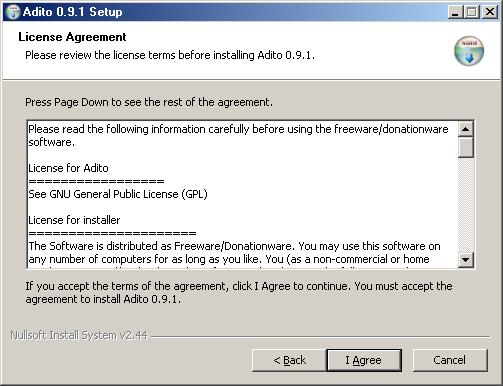Click the I Agree button
503x386 pixels.
364,360
